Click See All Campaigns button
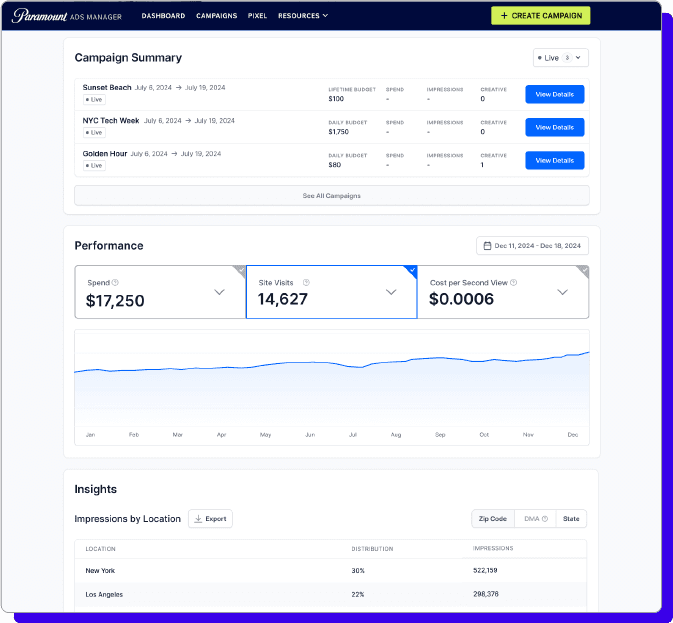The width and height of the screenshot is (673, 623). click(331, 195)
